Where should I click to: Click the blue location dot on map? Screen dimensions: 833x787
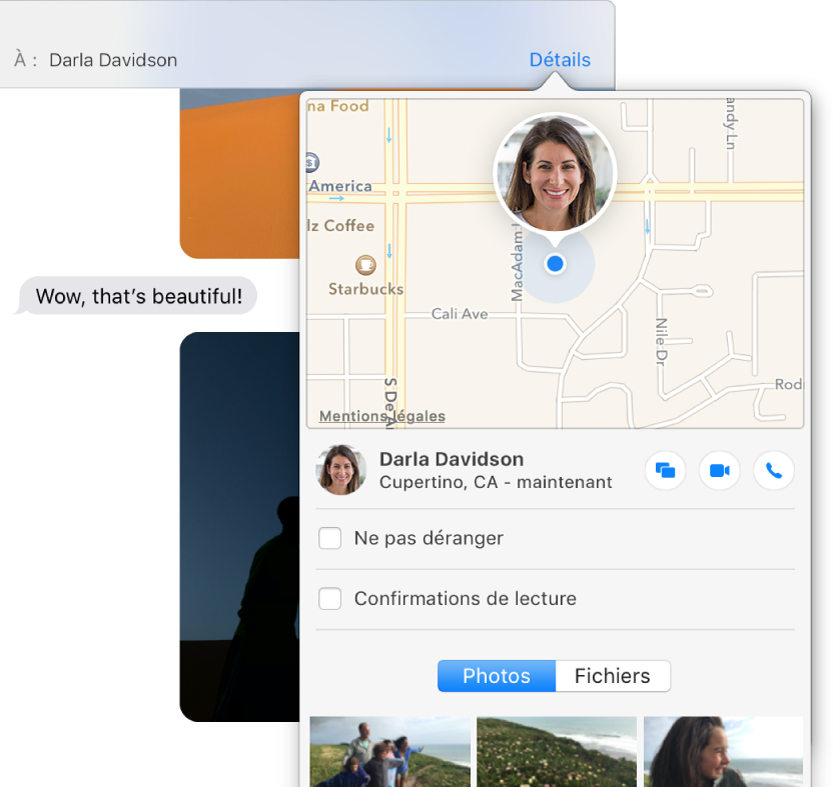coord(556,264)
